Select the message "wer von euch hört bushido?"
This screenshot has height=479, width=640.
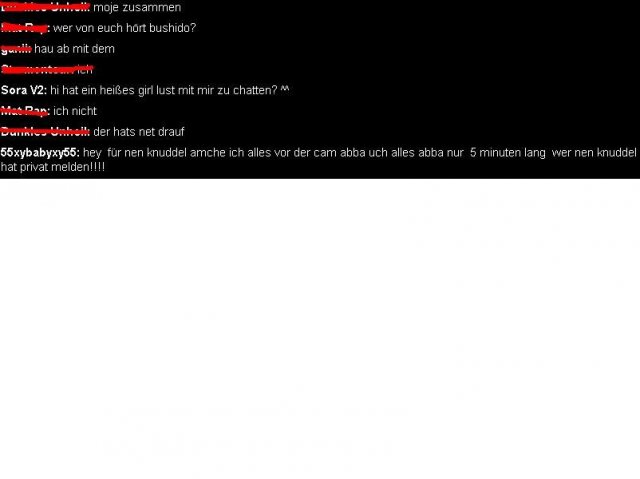pos(124,28)
